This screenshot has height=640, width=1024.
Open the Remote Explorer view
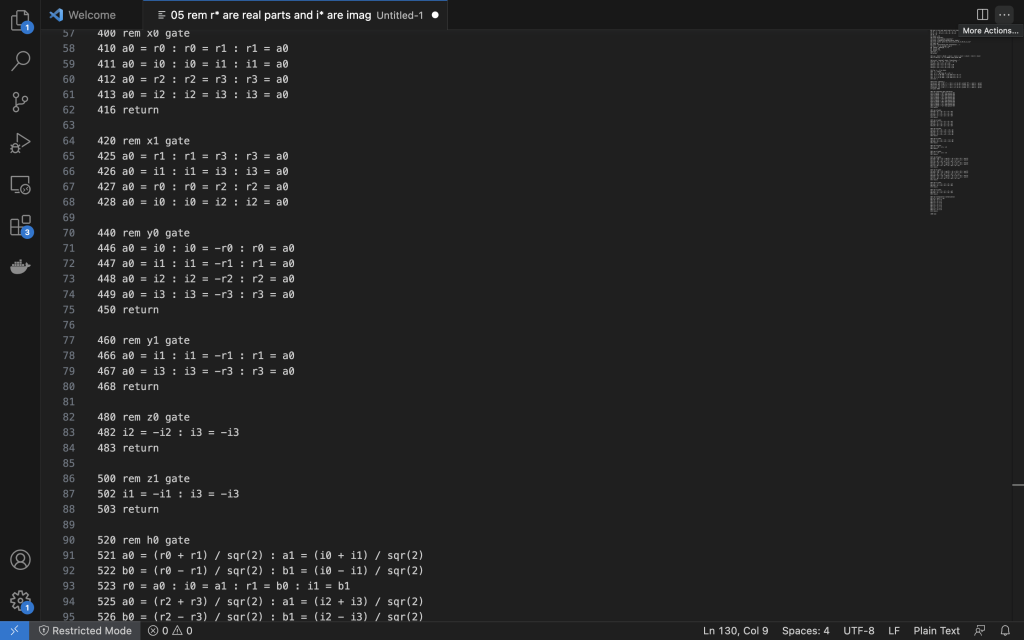[x=20, y=185]
